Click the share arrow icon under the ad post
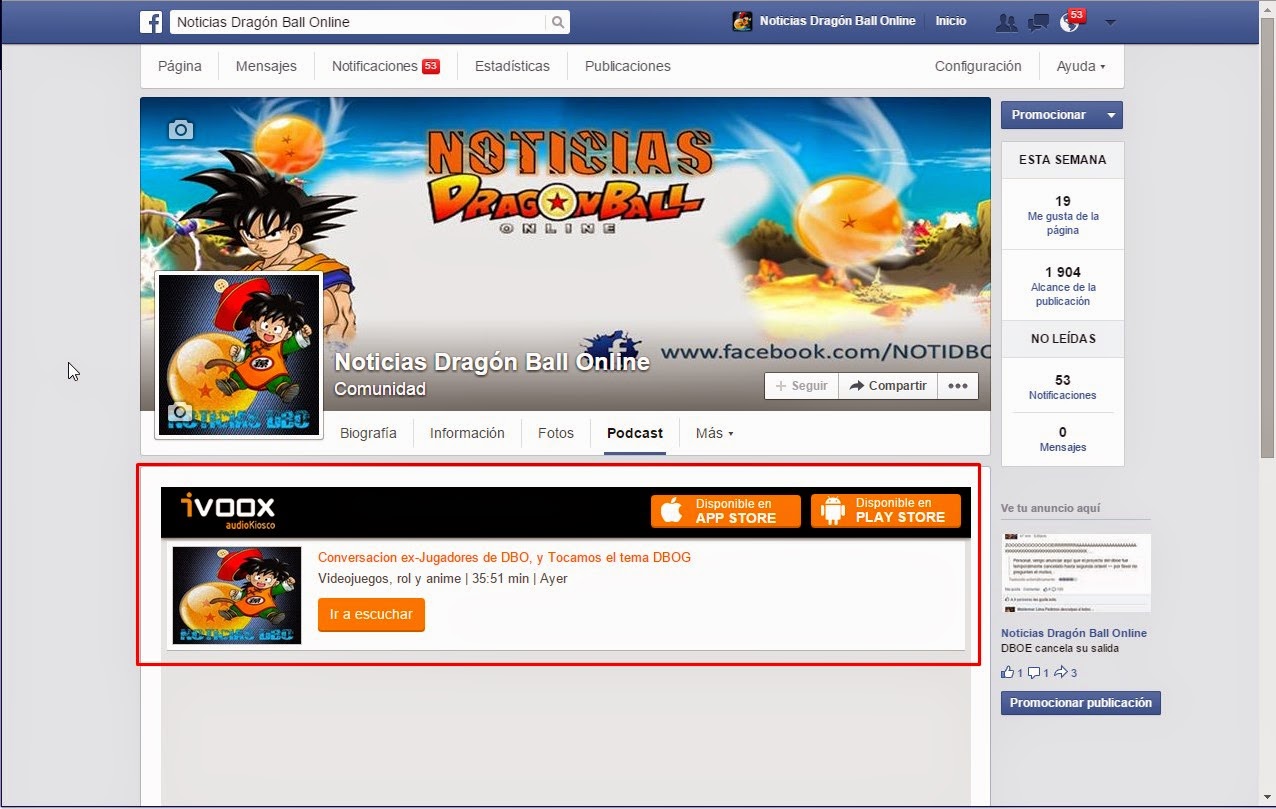This screenshot has height=809, width=1276. [x=1061, y=672]
